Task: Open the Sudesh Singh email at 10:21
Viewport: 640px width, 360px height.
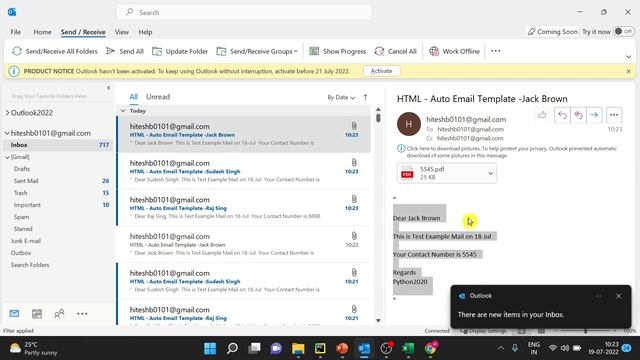Action: 244,281
